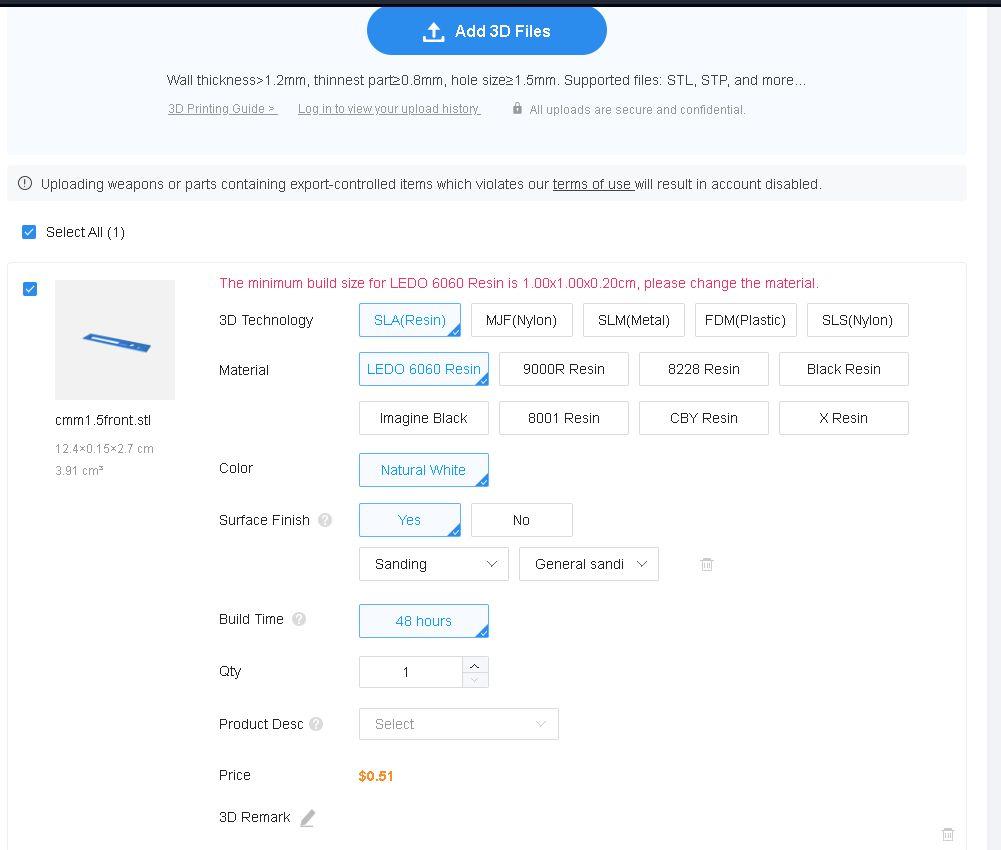Click the warning info icon in notice bar

pos(25,184)
